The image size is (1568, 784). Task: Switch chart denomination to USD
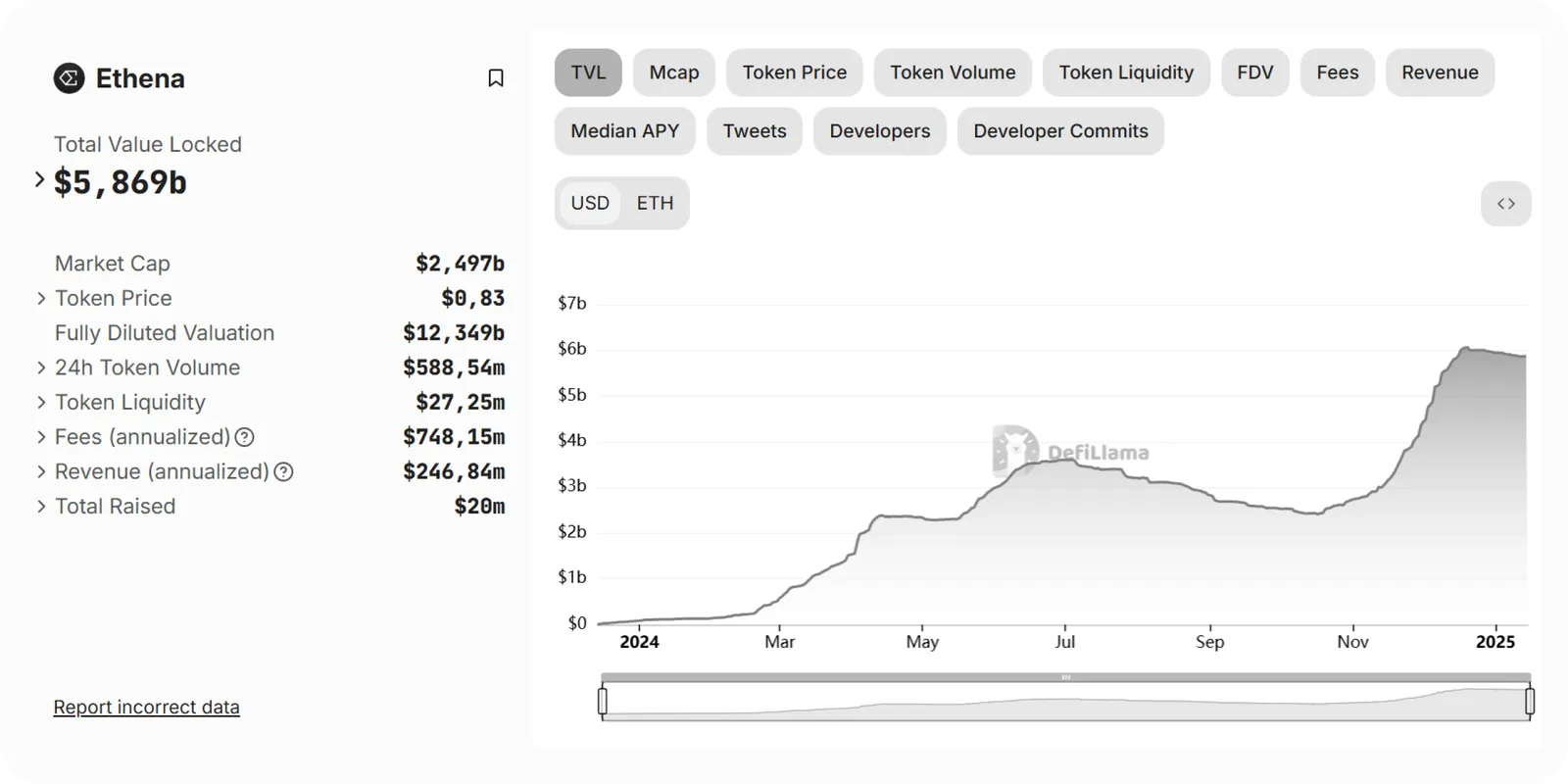[590, 203]
